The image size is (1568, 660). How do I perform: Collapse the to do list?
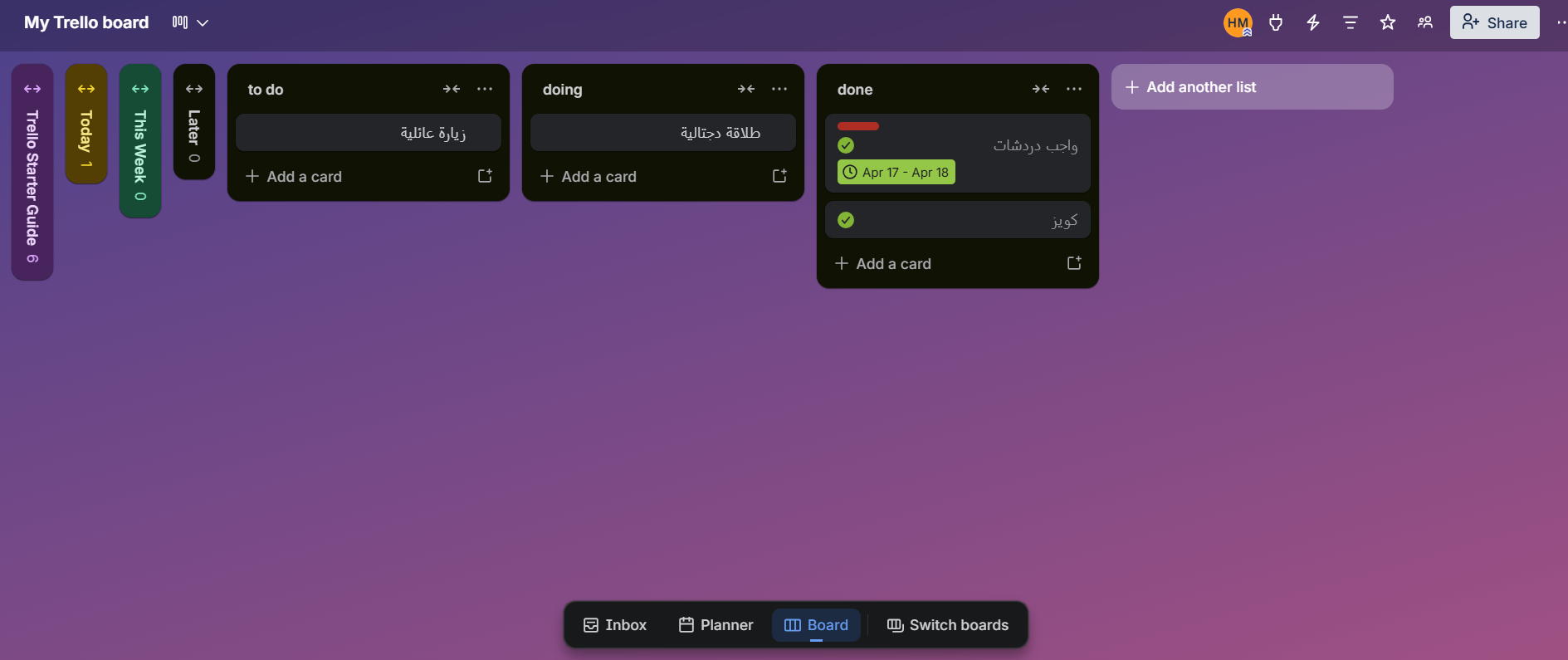click(x=452, y=89)
